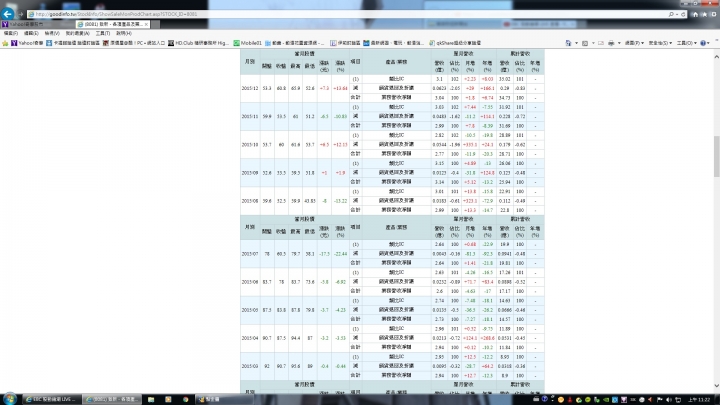720x405 pixels.
Task: Open the 工具(T) menu
Action: 102,34
